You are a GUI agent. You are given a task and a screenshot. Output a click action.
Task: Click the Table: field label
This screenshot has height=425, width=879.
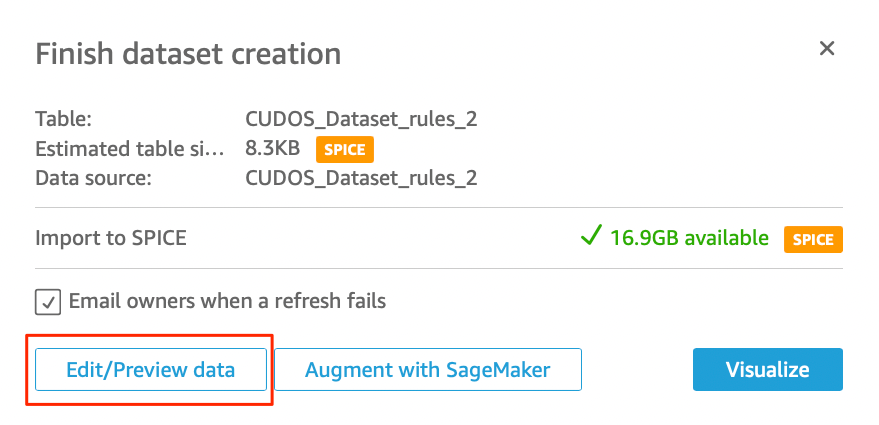63,119
